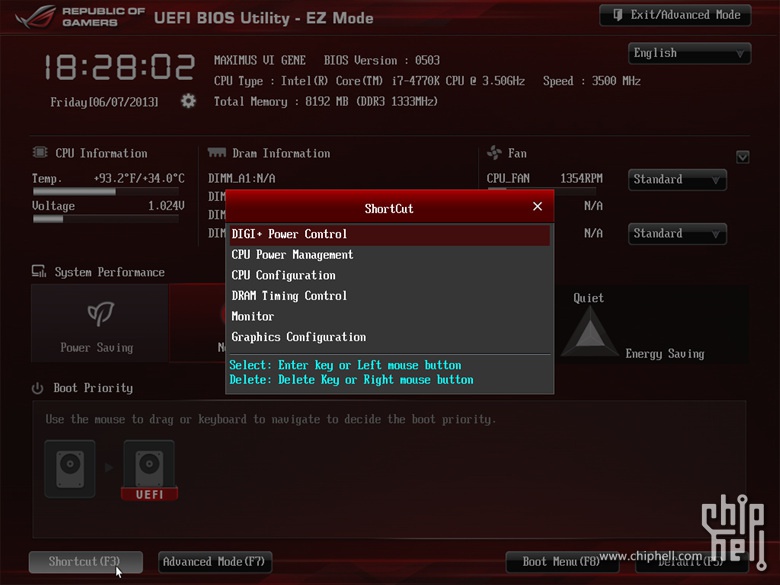Select the first hard drive boot device
The image size is (780, 585).
pos(70,469)
